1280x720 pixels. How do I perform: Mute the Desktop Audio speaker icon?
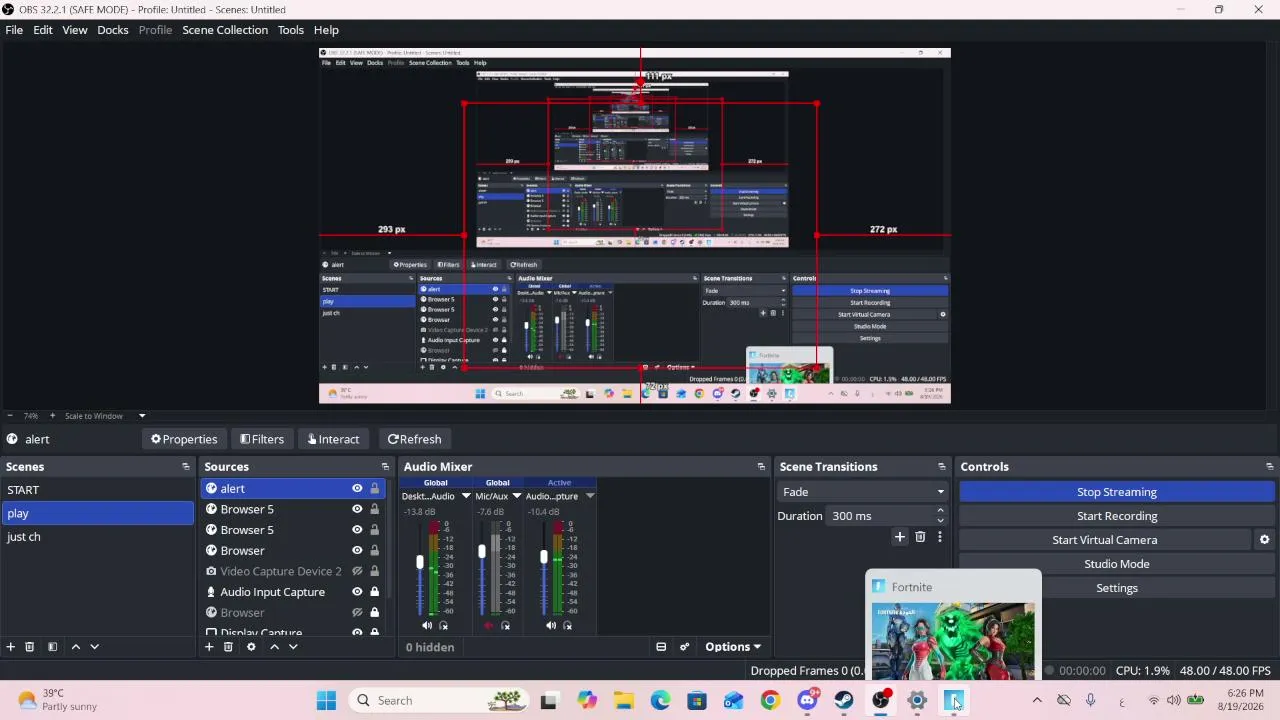click(x=427, y=626)
